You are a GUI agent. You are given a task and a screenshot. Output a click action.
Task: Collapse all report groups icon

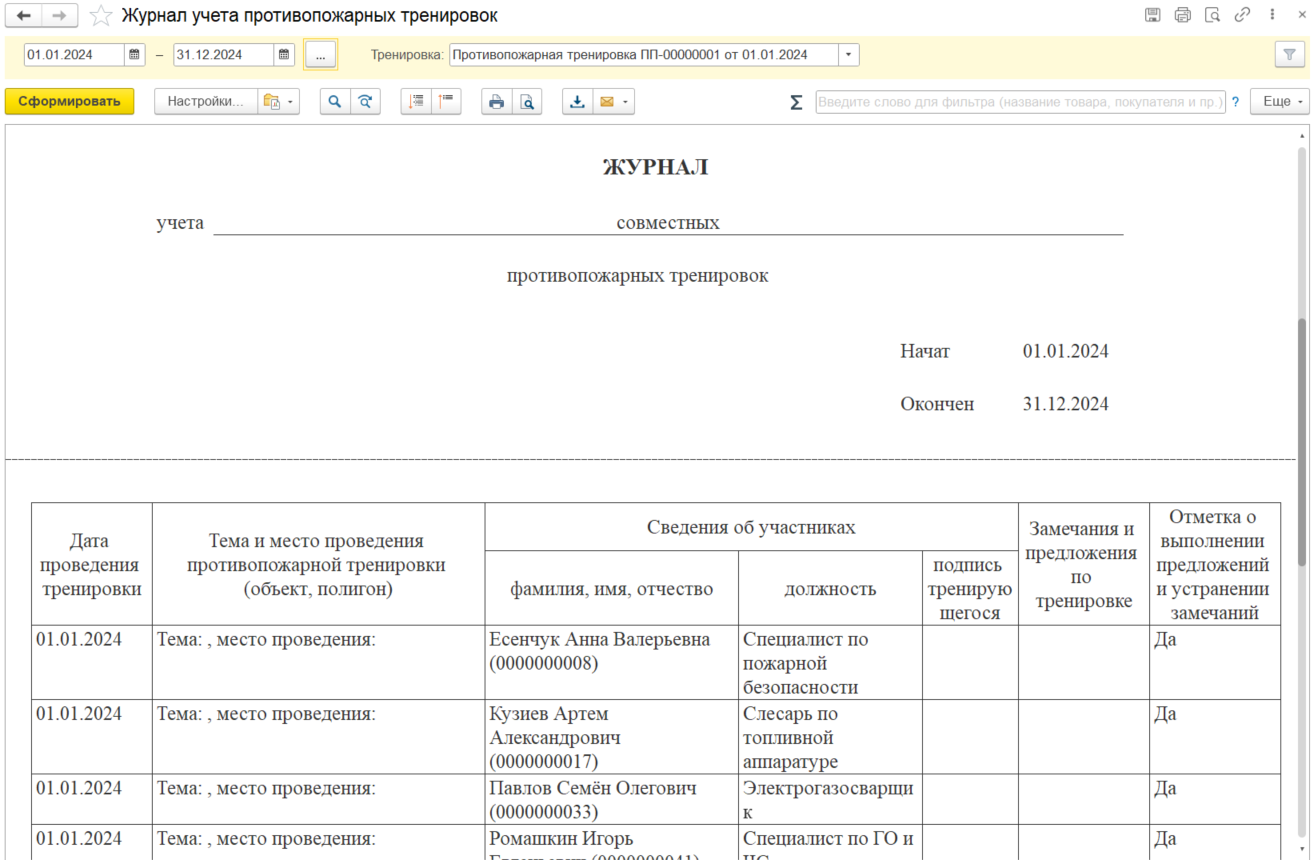pos(446,102)
